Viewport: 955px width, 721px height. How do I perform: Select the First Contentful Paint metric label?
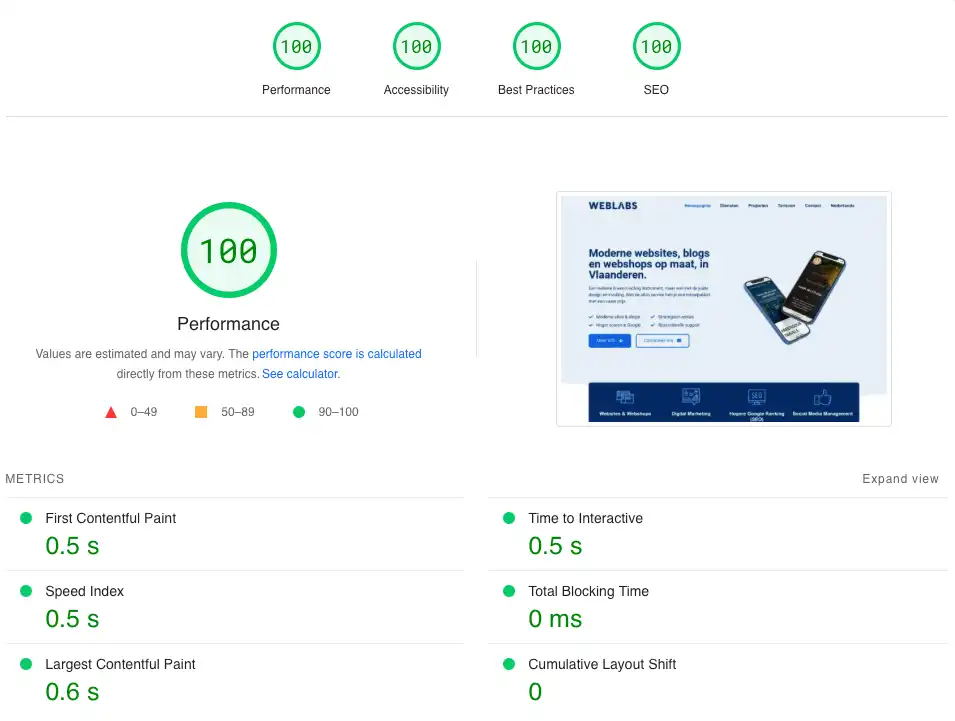coord(110,518)
